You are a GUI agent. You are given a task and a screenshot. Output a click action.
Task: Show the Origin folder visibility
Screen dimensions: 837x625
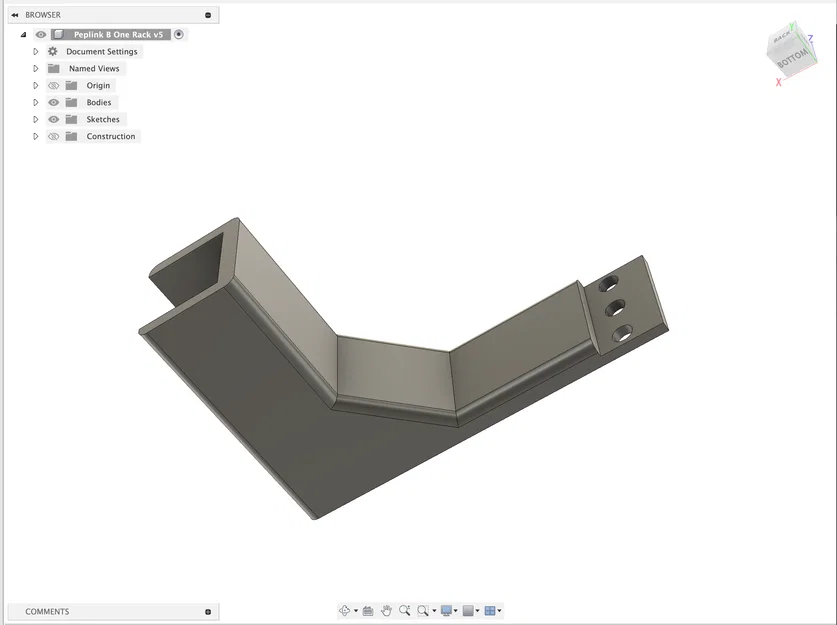pos(53,85)
